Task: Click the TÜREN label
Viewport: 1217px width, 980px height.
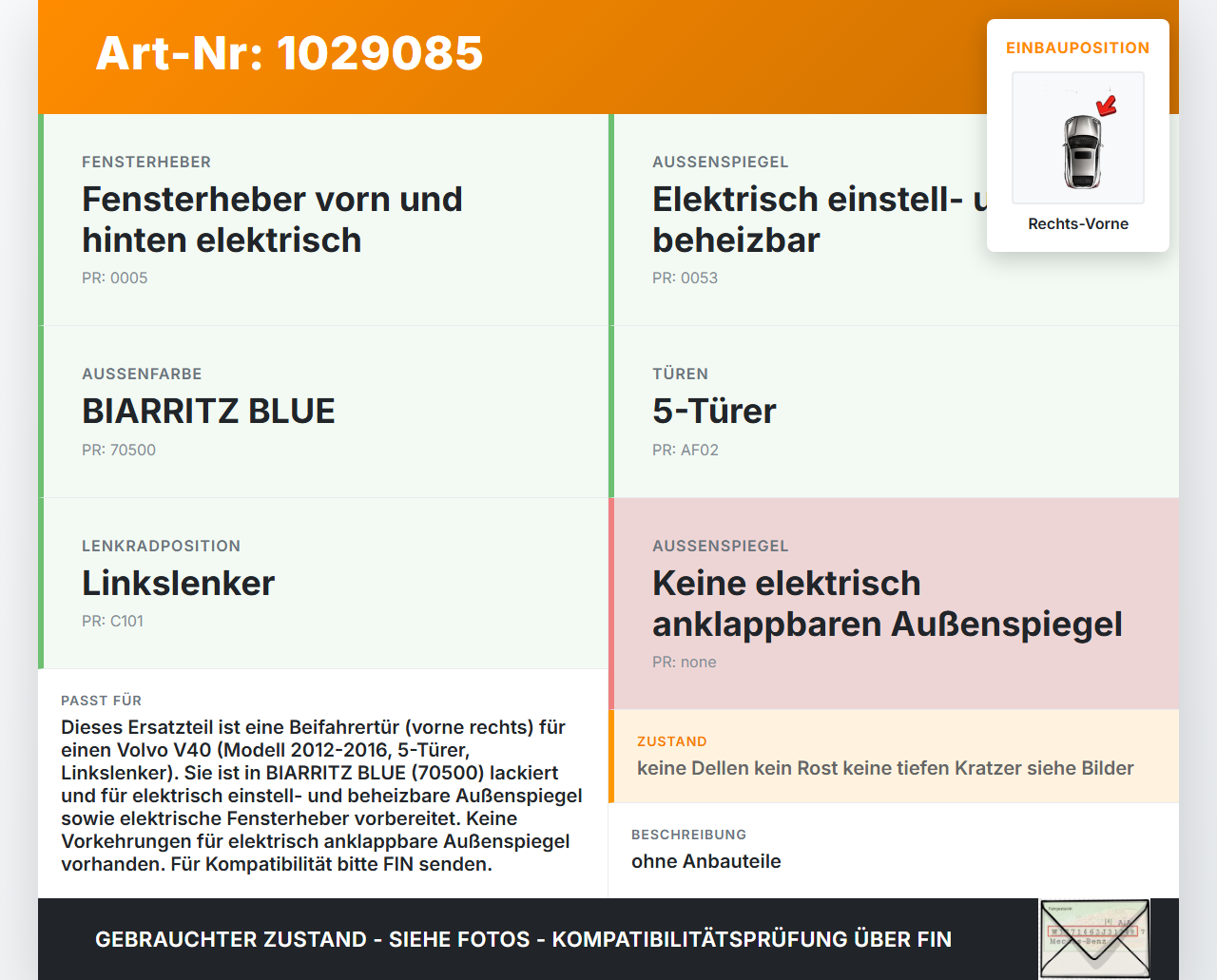Action: (680, 374)
